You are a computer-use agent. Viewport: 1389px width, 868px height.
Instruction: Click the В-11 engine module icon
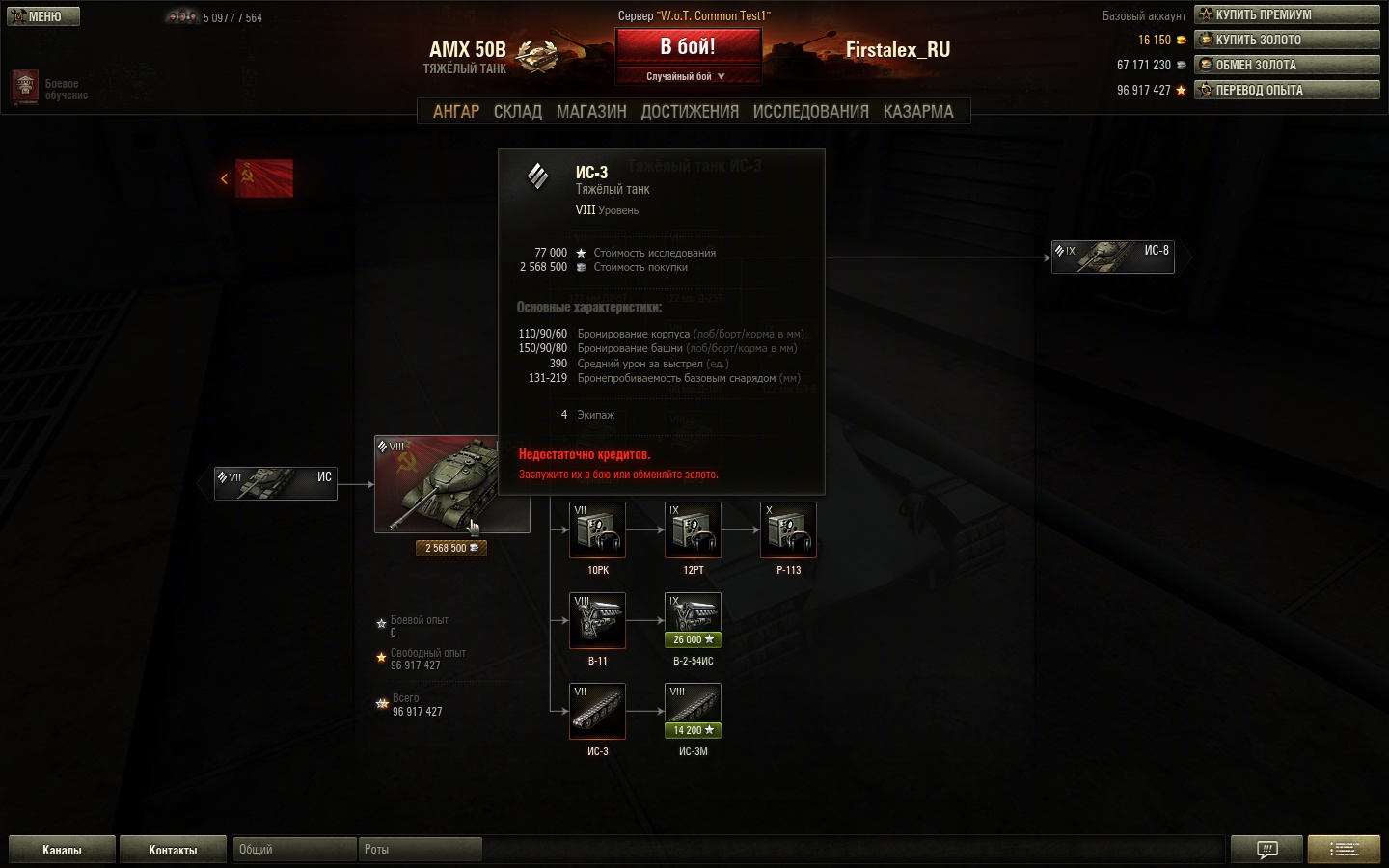point(597,620)
